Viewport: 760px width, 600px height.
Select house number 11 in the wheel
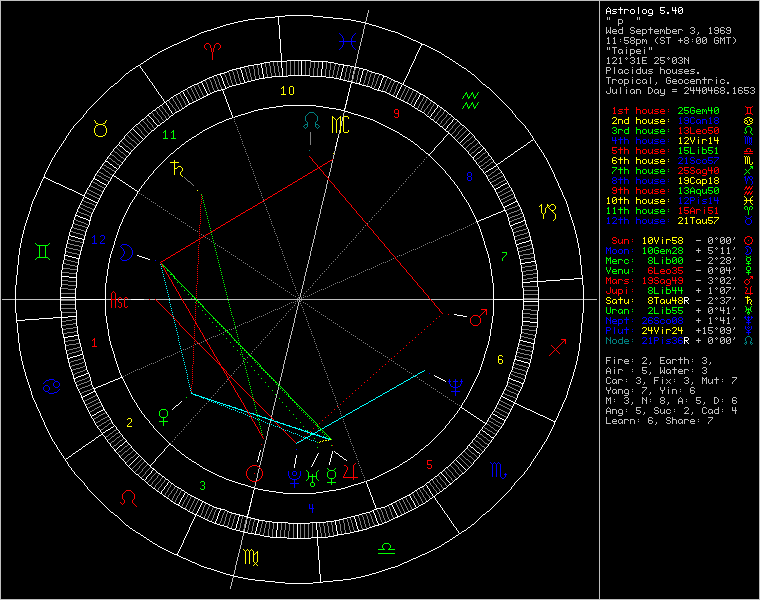[169, 135]
